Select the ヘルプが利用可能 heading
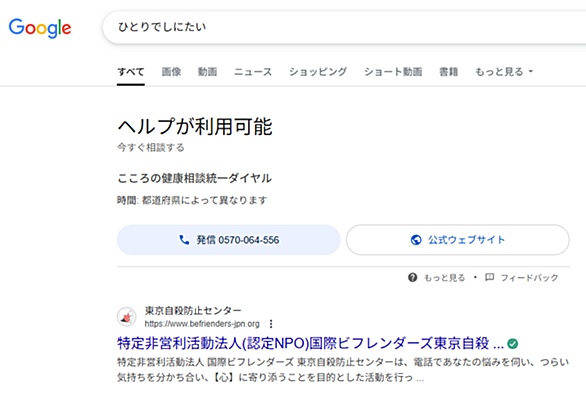586x401 pixels. [x=195, y=126]
